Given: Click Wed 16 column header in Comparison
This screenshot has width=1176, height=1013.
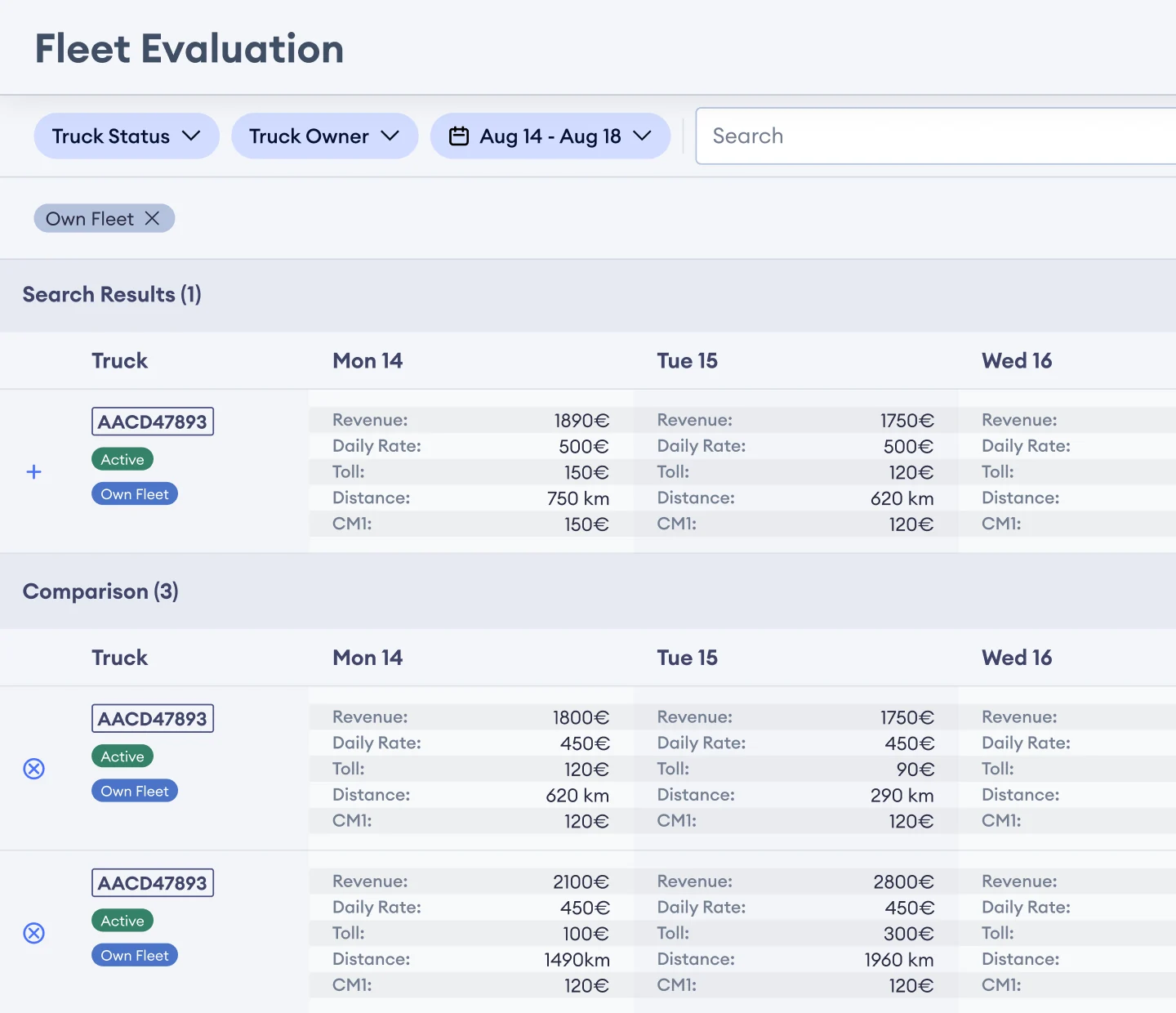Looking at the screenshot, I should tap(1017, 658).
